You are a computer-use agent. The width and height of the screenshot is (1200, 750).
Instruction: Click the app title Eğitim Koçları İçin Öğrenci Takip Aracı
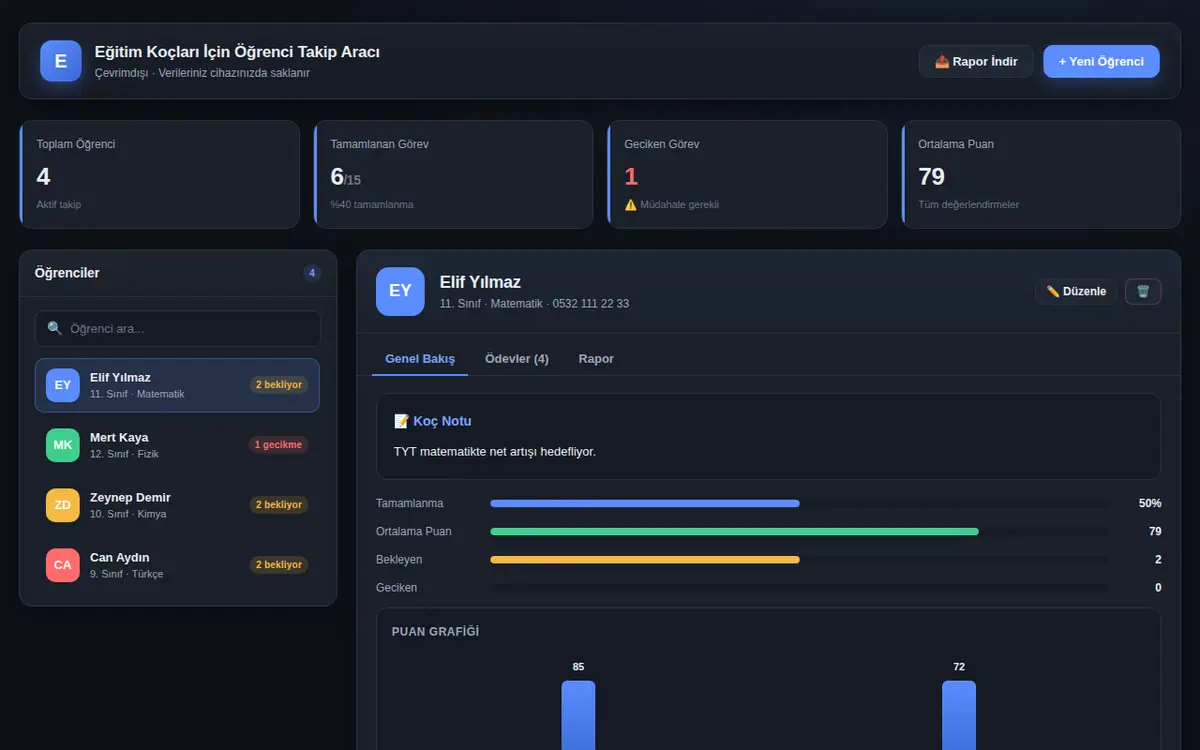(x=237, y=52)
